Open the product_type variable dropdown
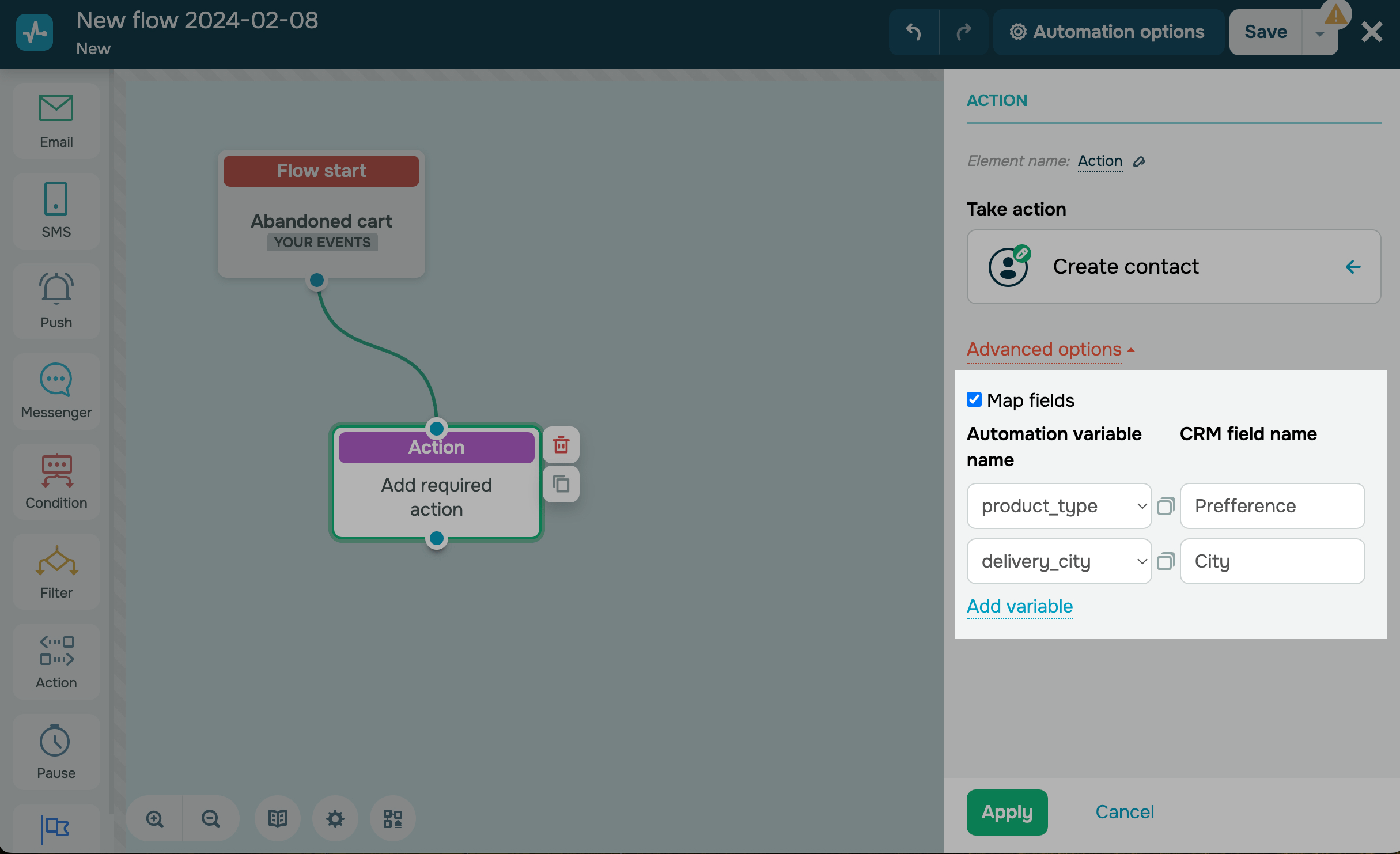This screenshot has height=854, width=1400. click(x=1059, y=506)
